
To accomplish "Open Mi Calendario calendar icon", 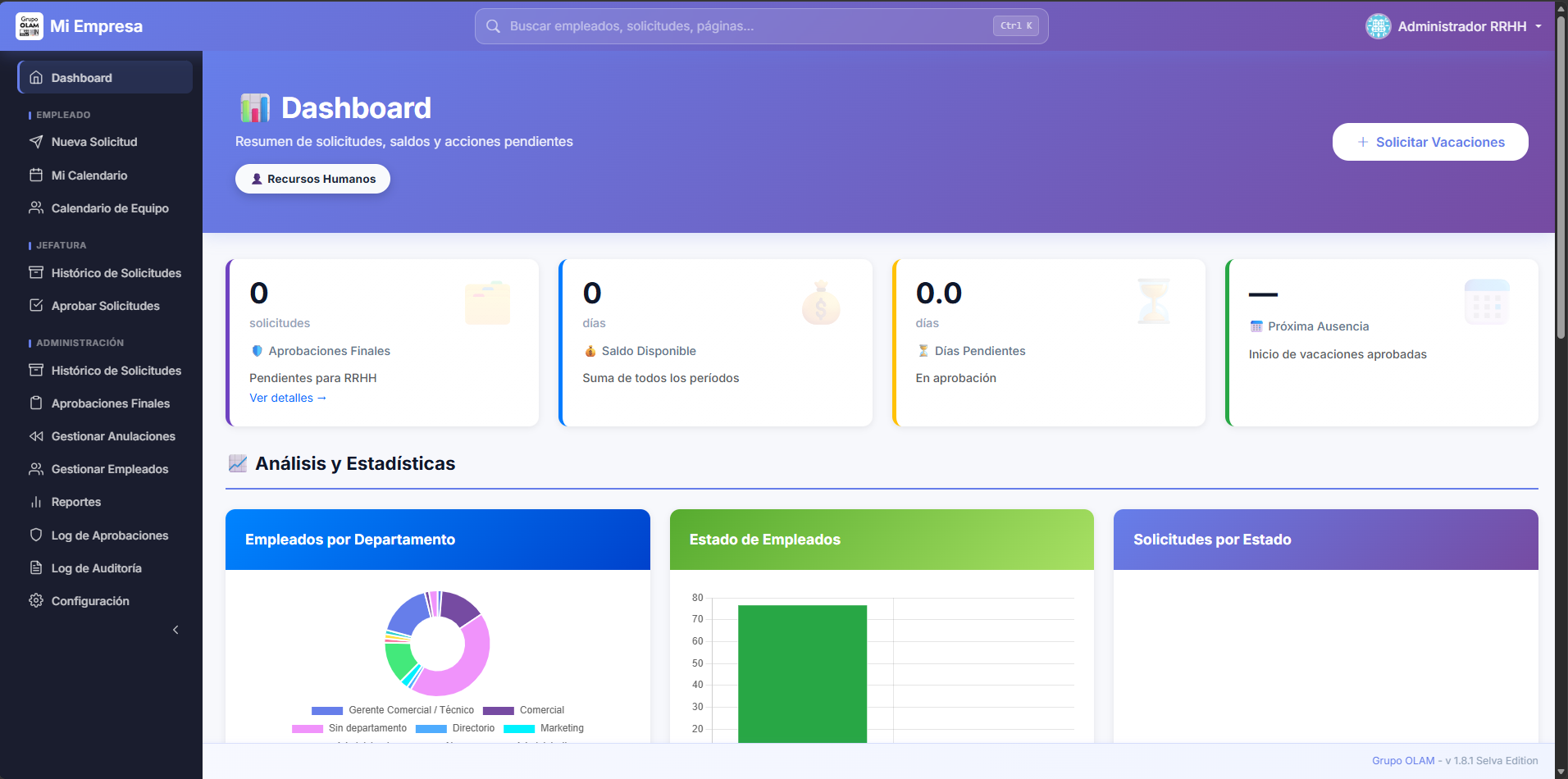I will [x=36, y=175].
